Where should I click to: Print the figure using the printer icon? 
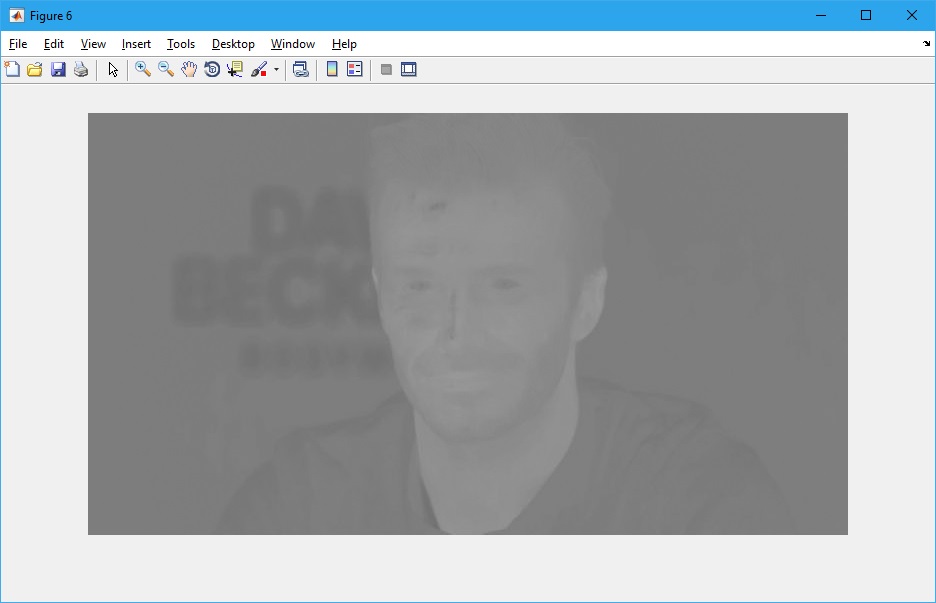pyautogui.click(x=81, y=69)
